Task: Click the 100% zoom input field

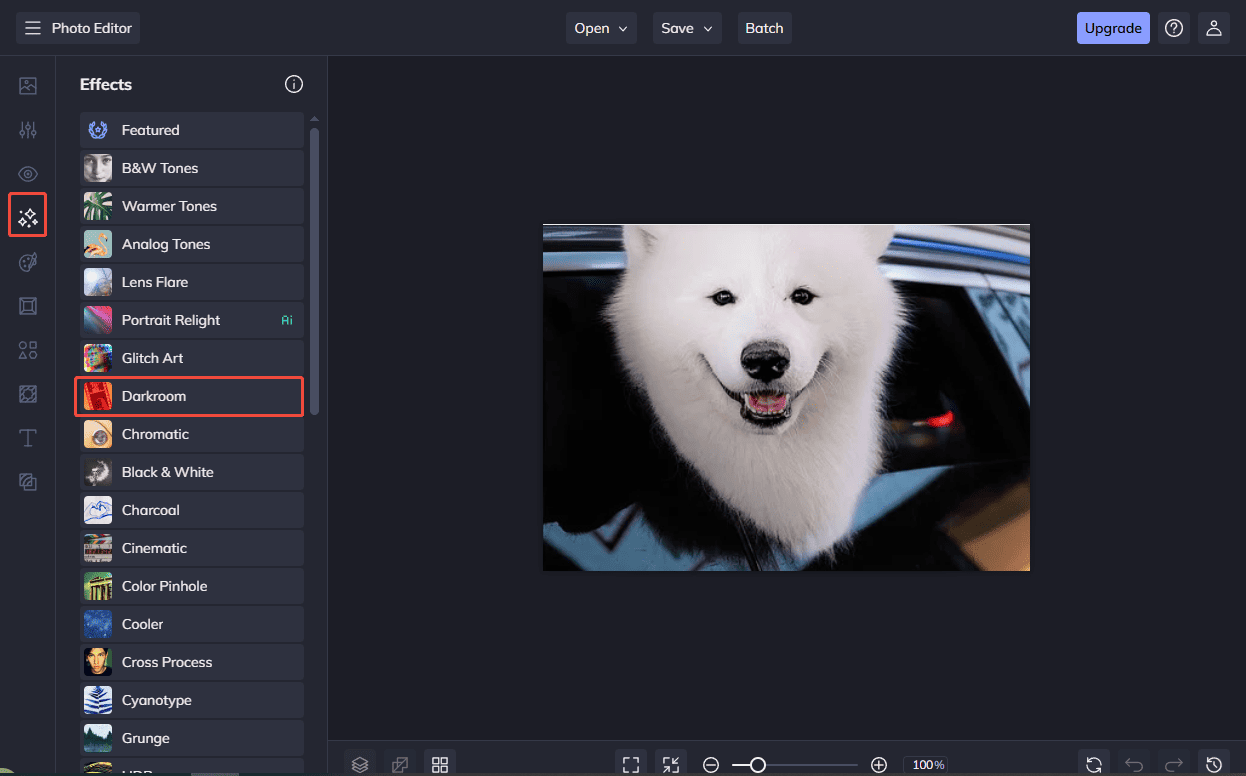Action: pyautogui.click(x=927, y=764)
